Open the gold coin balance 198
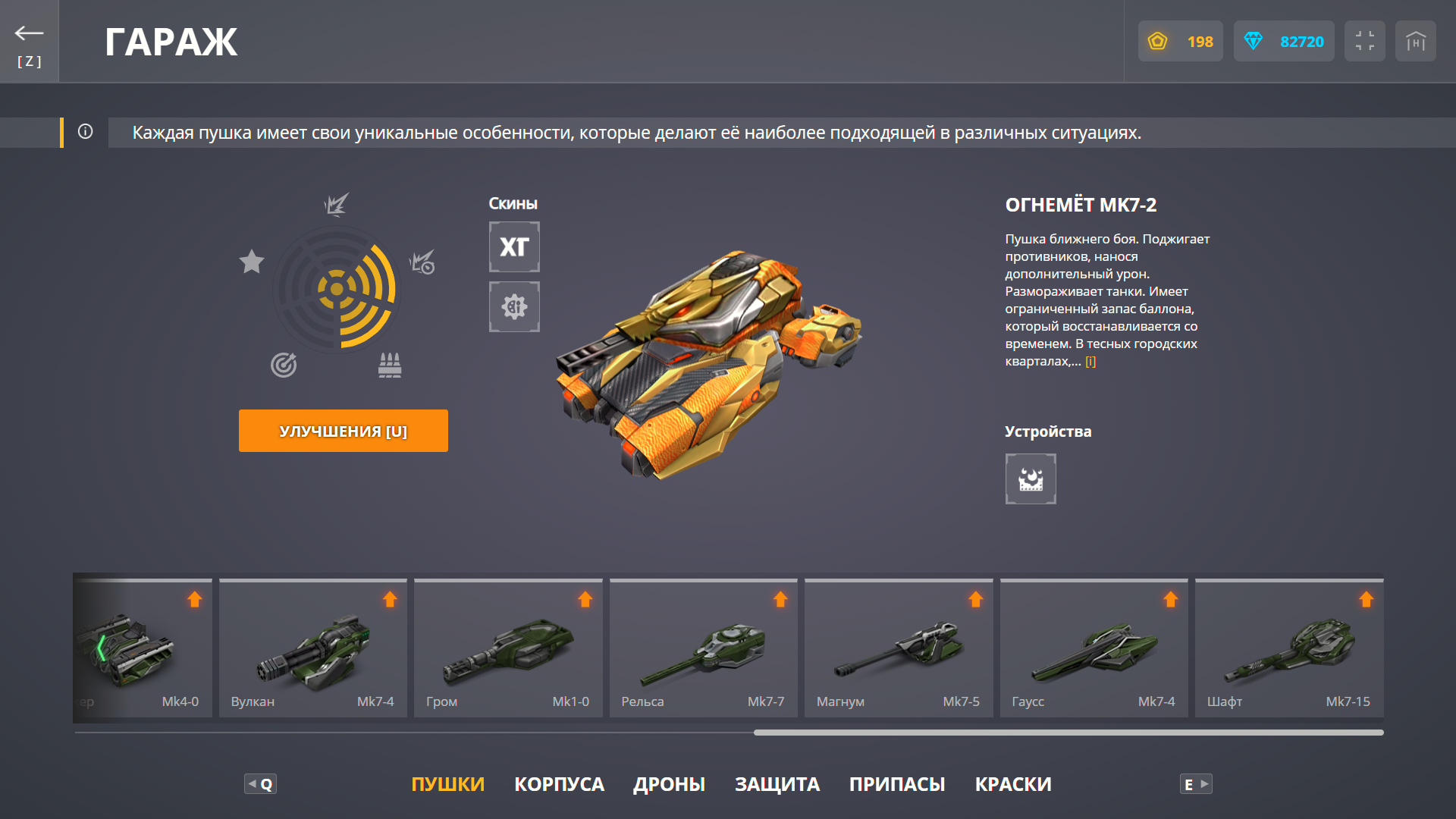The width and height of the screenshot is (1456, 819). point(1180,41)
